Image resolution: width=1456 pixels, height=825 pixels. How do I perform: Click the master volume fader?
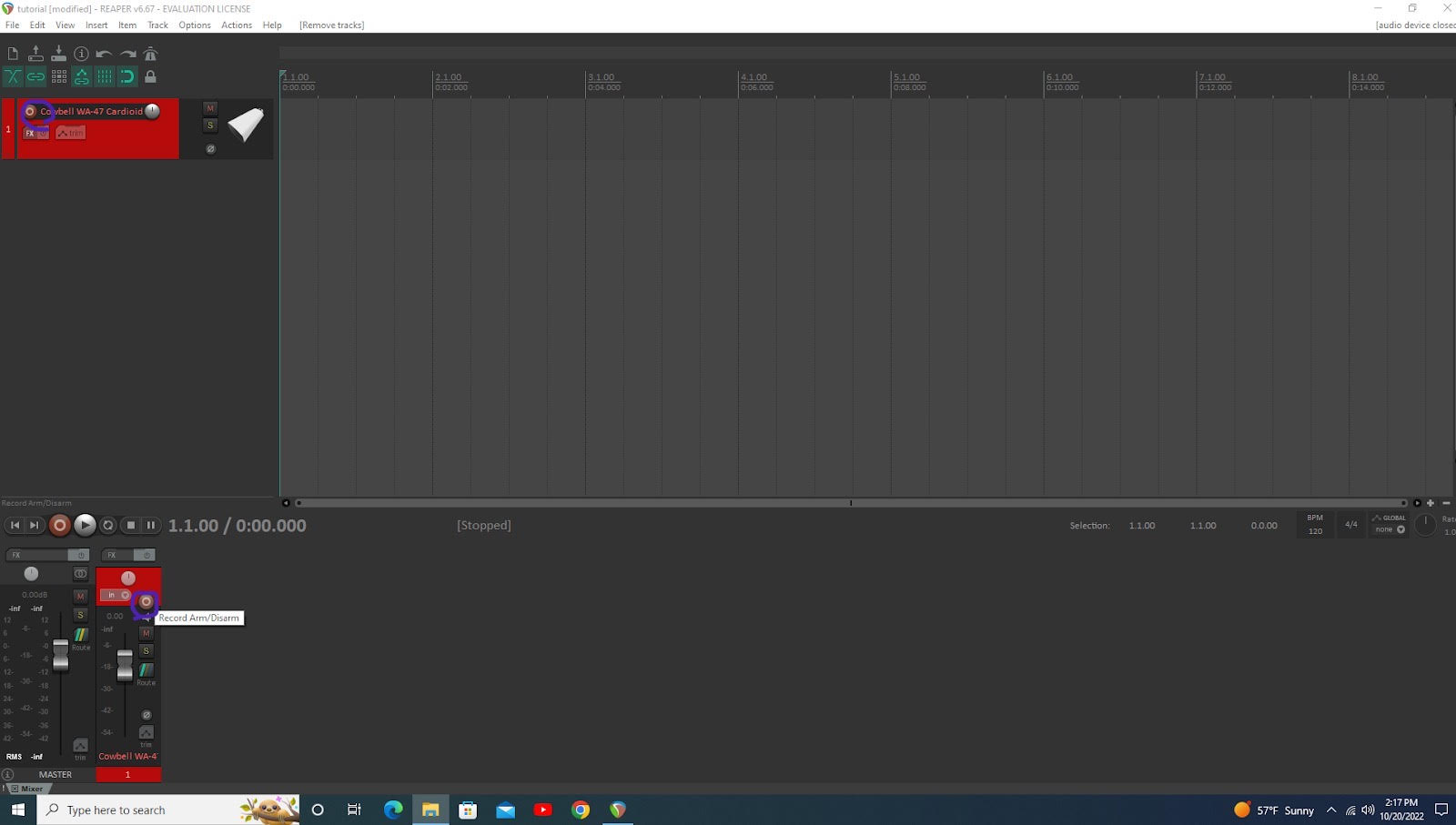pos(60,655)
